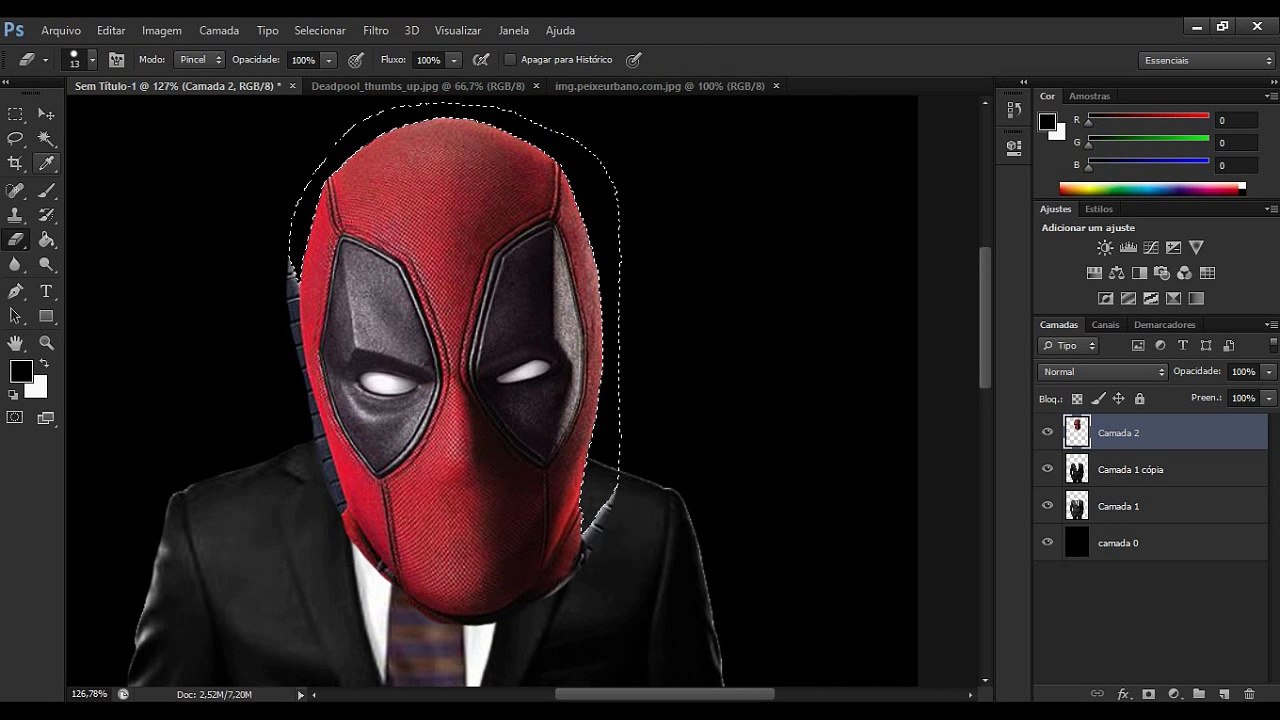
Task: Delete the selected layer via trash icon
Action: click(x=1249, y=694)
